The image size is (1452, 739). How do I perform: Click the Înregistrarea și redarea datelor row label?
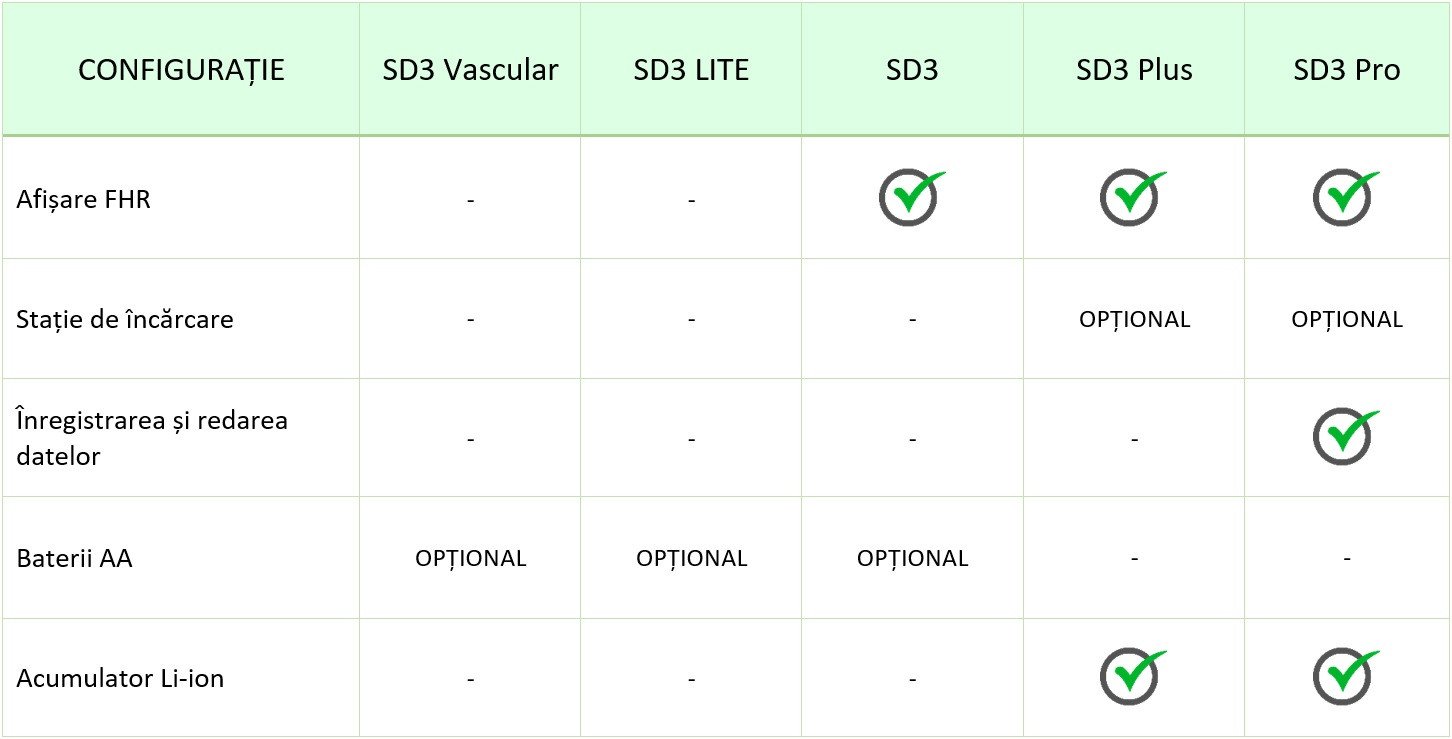(152, 438)
